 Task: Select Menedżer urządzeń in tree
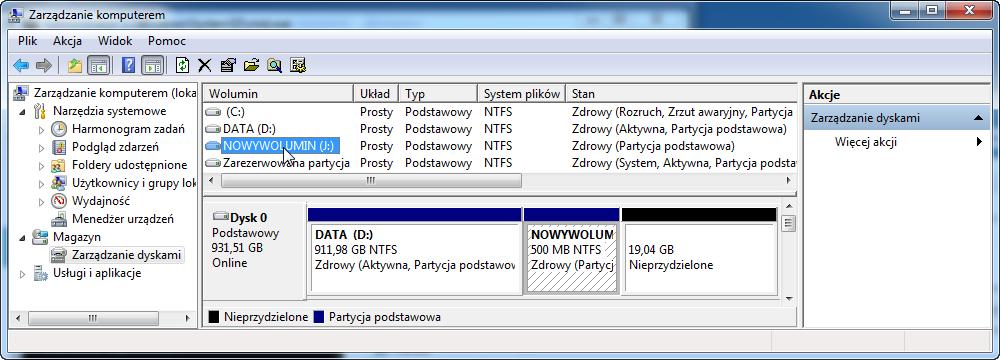pos(122,219)
